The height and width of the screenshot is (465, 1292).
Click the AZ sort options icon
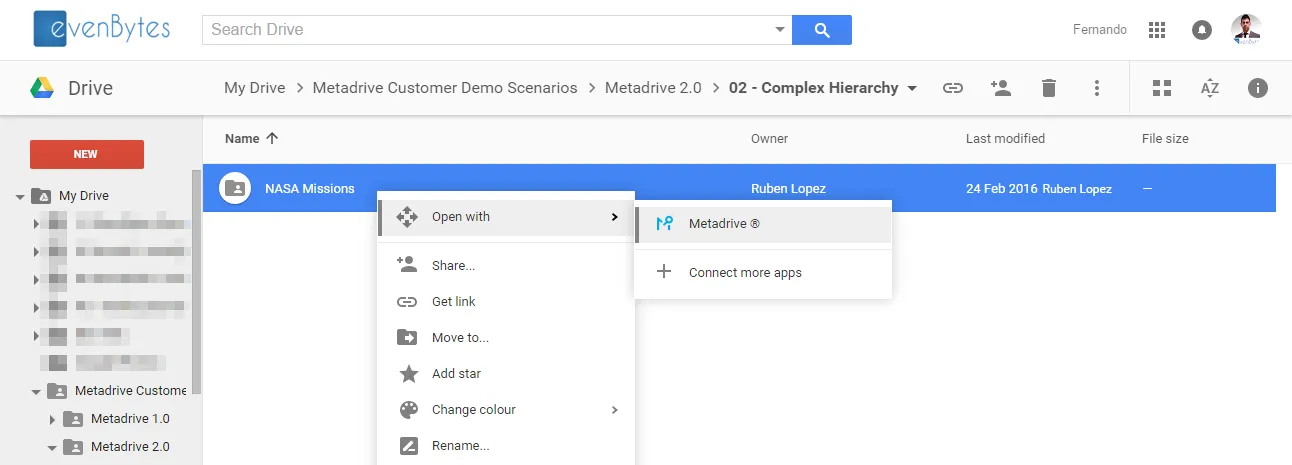1210,88
